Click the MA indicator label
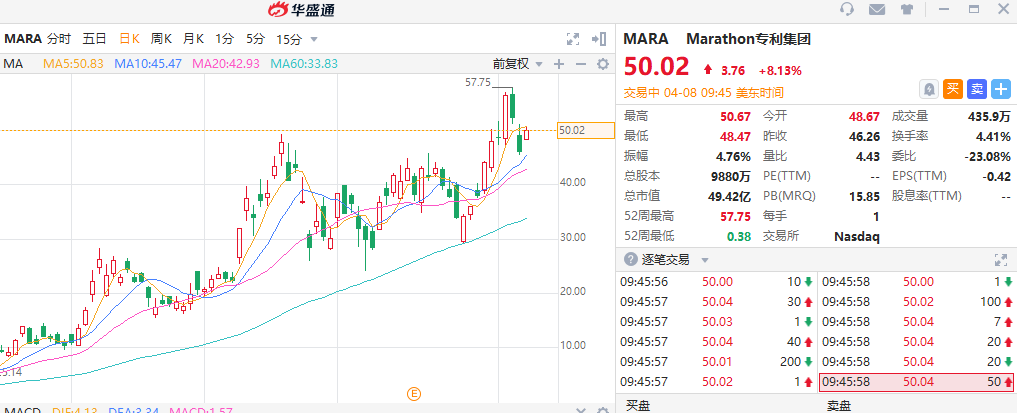This screenshot has width=1017, height=413. 14,64
